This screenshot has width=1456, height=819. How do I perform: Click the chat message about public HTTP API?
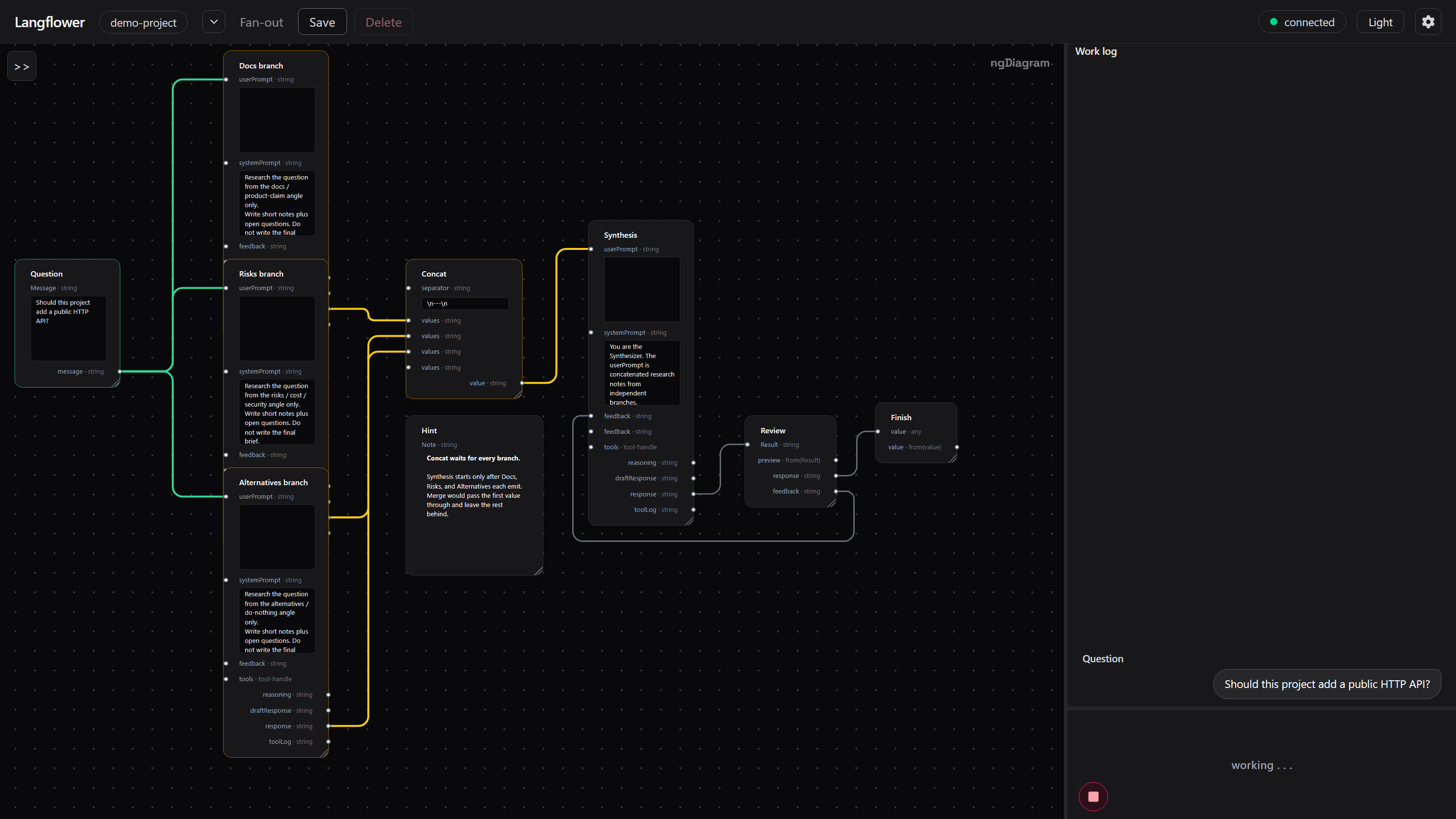[1326, 684]
